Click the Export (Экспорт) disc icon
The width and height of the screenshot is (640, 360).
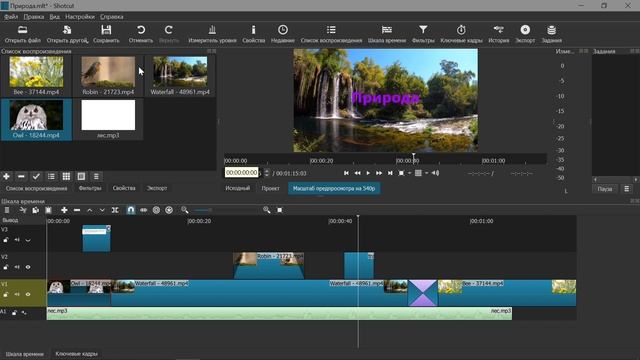[525, 30]
